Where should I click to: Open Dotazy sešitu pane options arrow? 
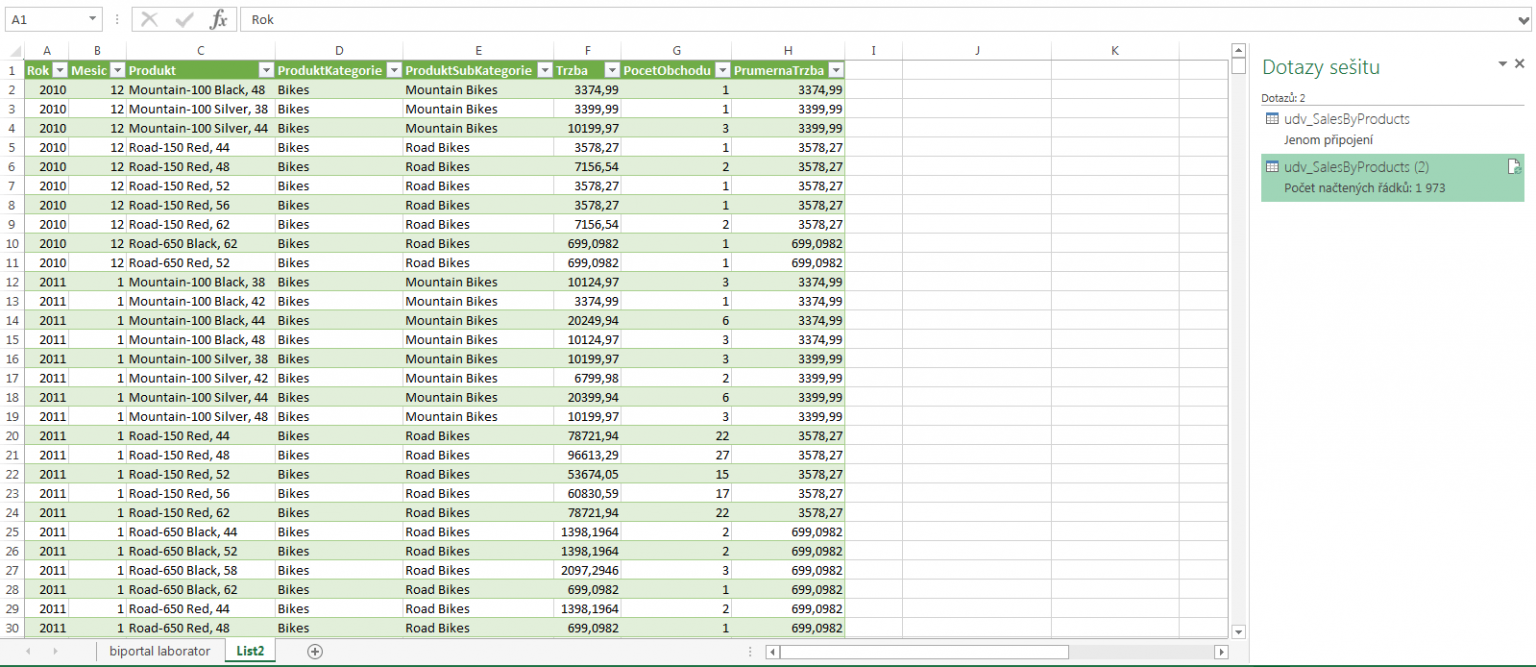[1502, 64]
